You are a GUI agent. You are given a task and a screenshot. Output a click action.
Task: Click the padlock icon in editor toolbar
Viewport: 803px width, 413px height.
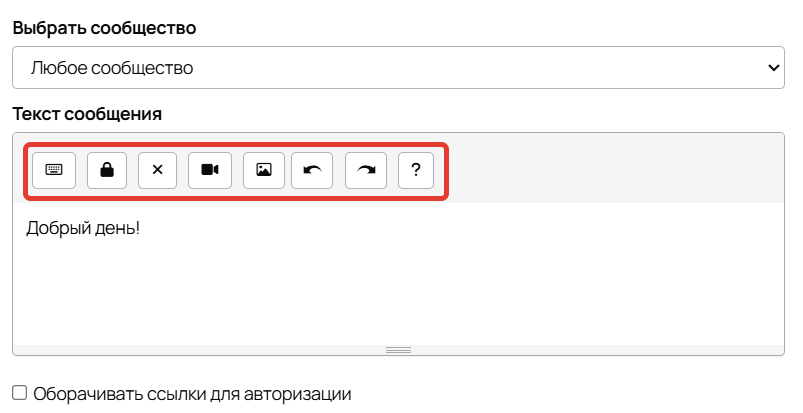[x=107, y=170]
